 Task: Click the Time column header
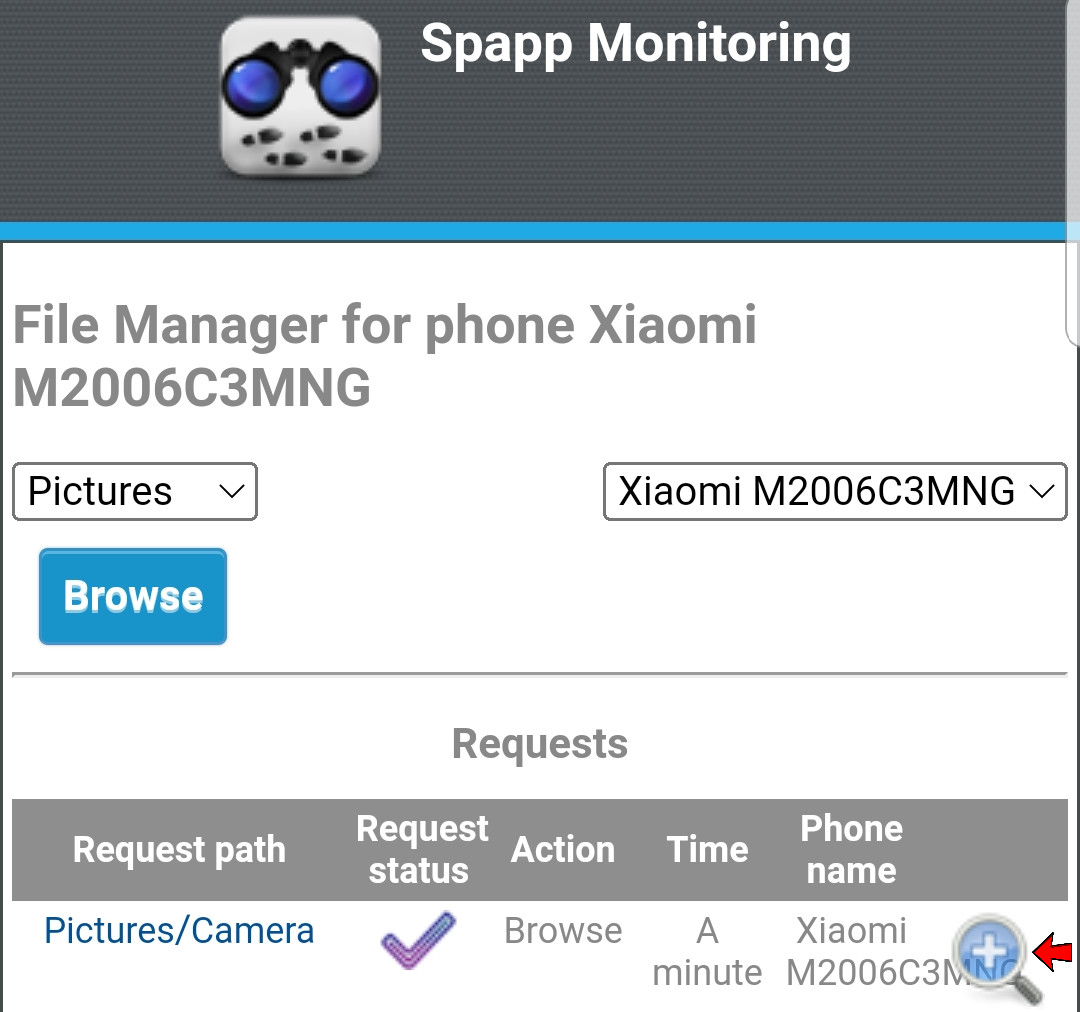click(707, 849)
